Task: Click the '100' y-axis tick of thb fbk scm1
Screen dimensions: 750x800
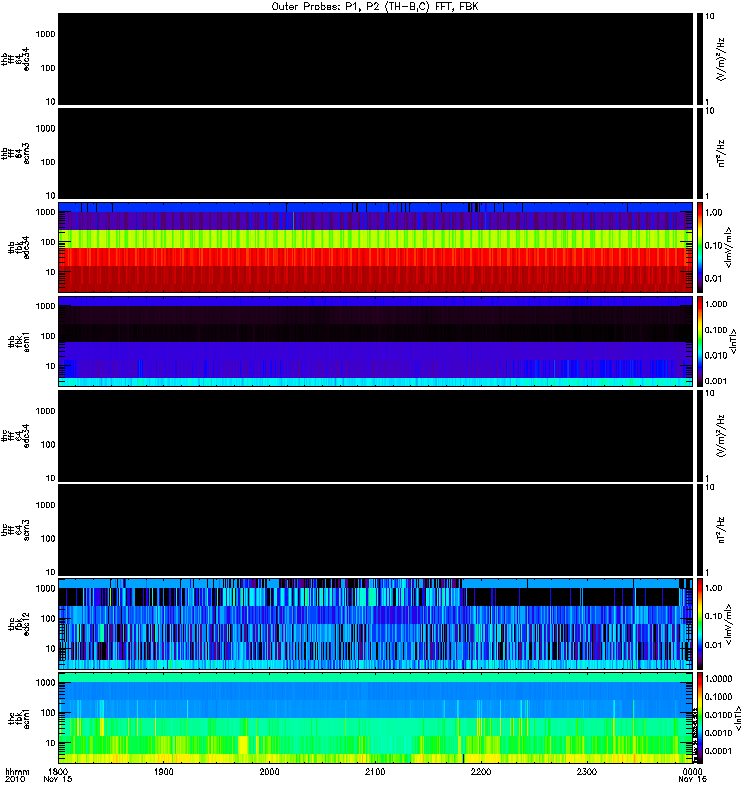Action: [48, 336]
